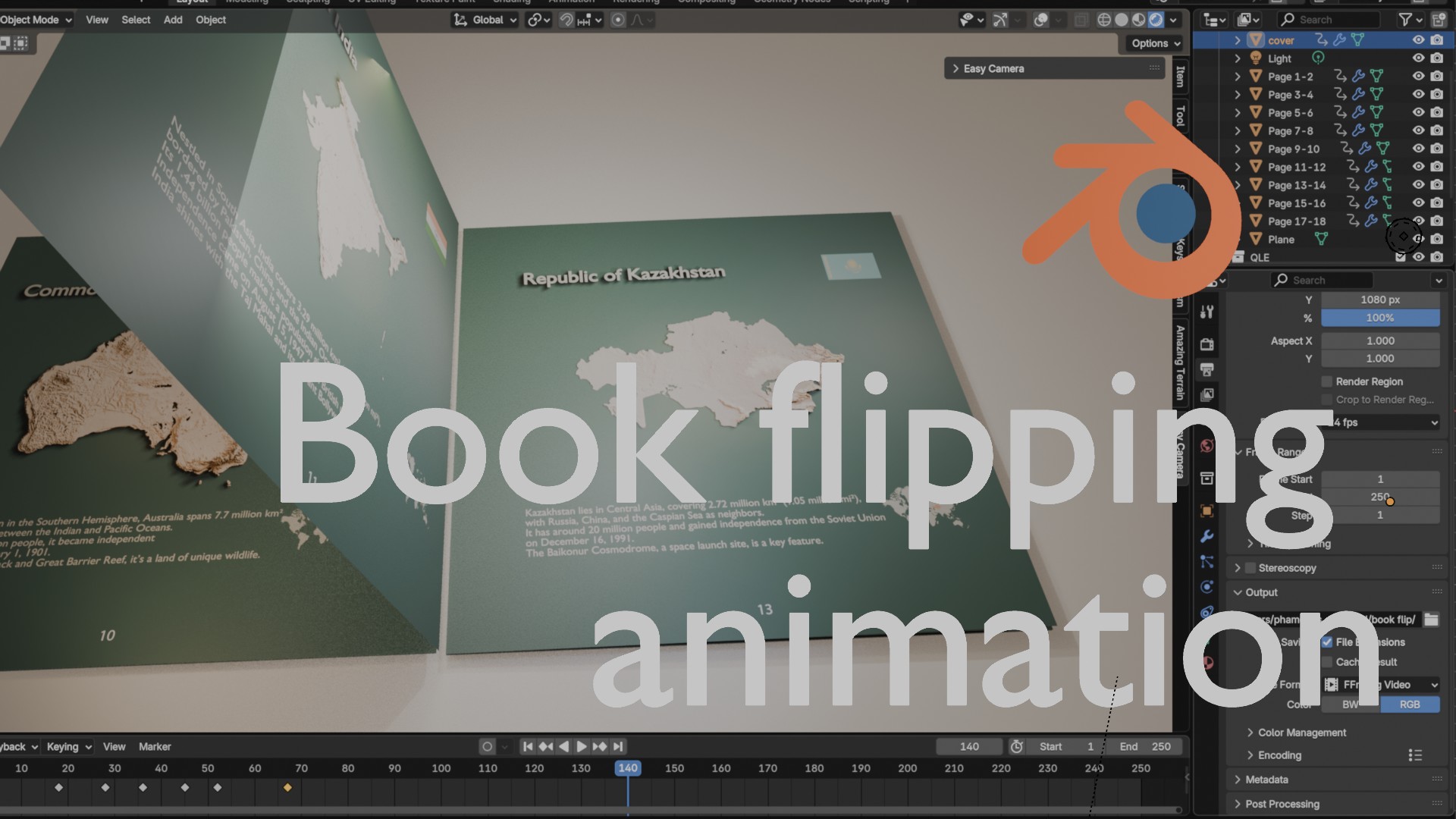Play the animation forward
This screenshot has width=1456, height=819.
[582, 747]
